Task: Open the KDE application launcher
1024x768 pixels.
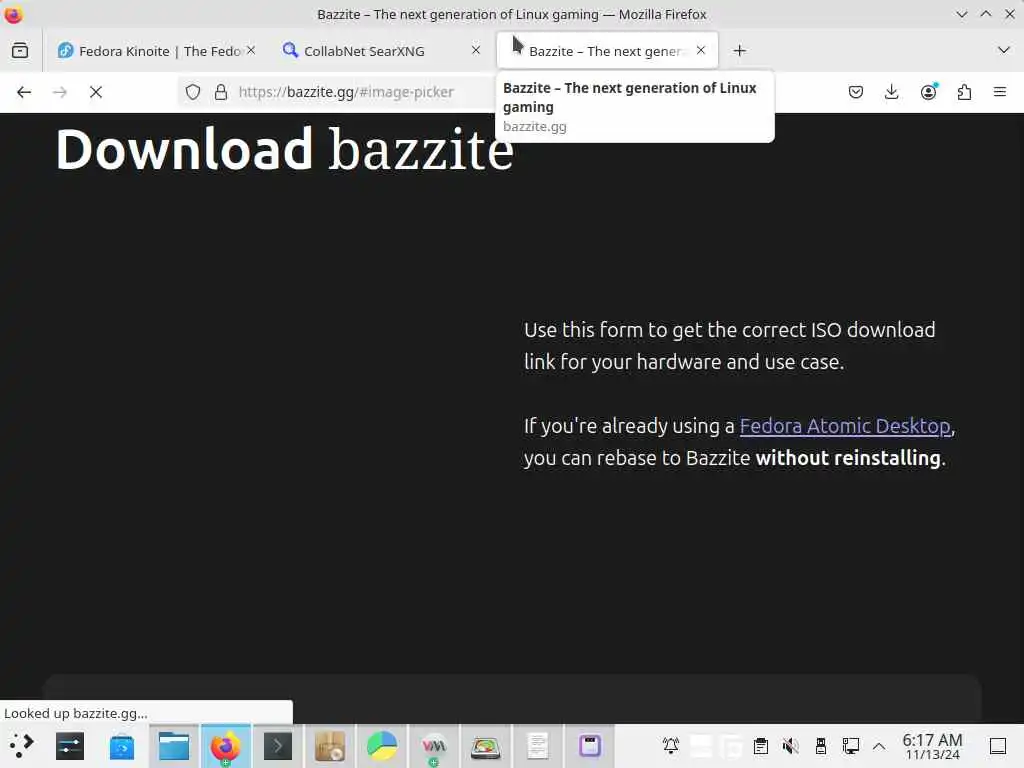Action: tap(21, 746)
